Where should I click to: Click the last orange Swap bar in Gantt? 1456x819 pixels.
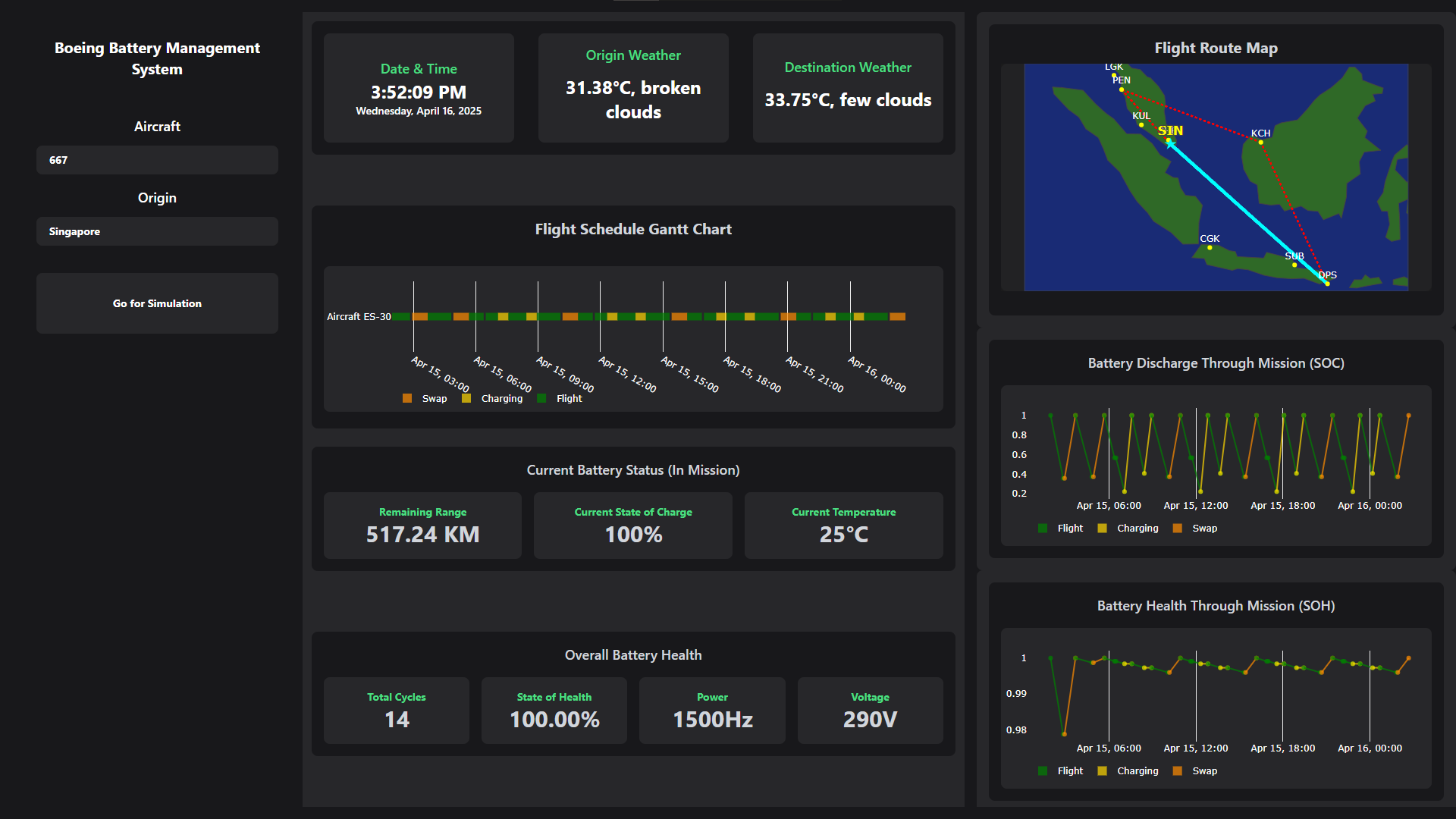click(x=897, y=317)
